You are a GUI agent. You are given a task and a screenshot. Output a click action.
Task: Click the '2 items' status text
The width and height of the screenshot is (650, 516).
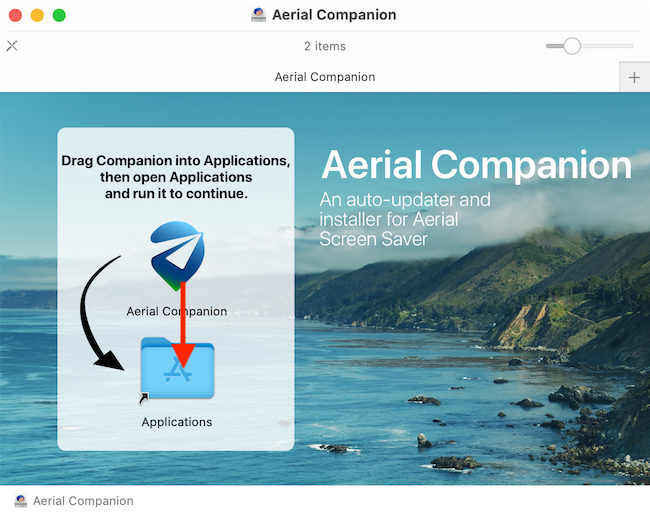click(x=325, y=46)
